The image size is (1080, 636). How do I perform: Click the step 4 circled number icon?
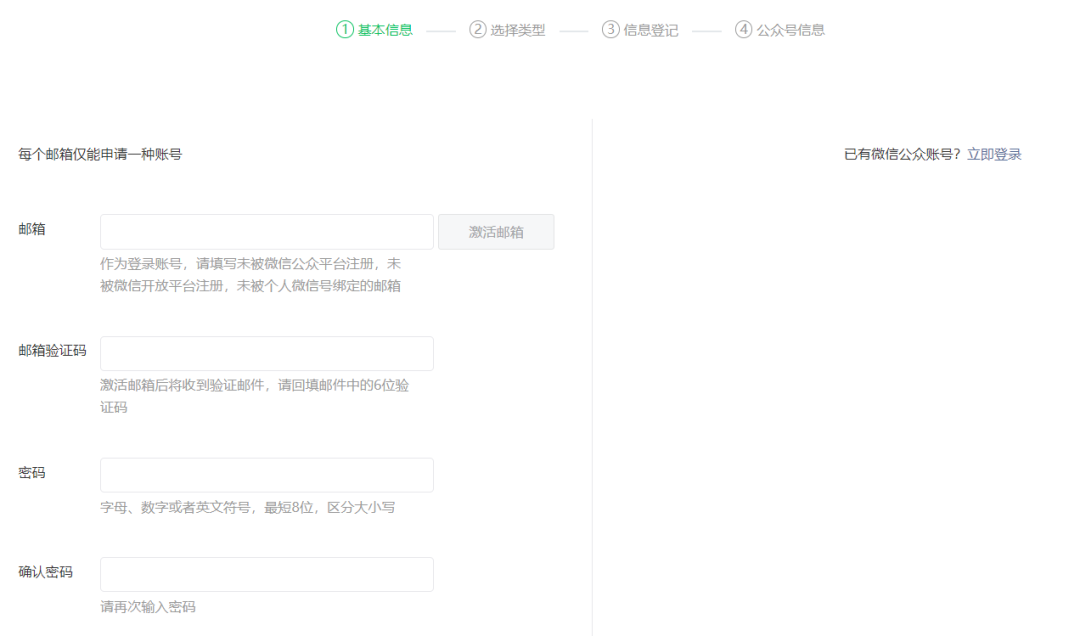pyautogui.click(x=743, y=30)
